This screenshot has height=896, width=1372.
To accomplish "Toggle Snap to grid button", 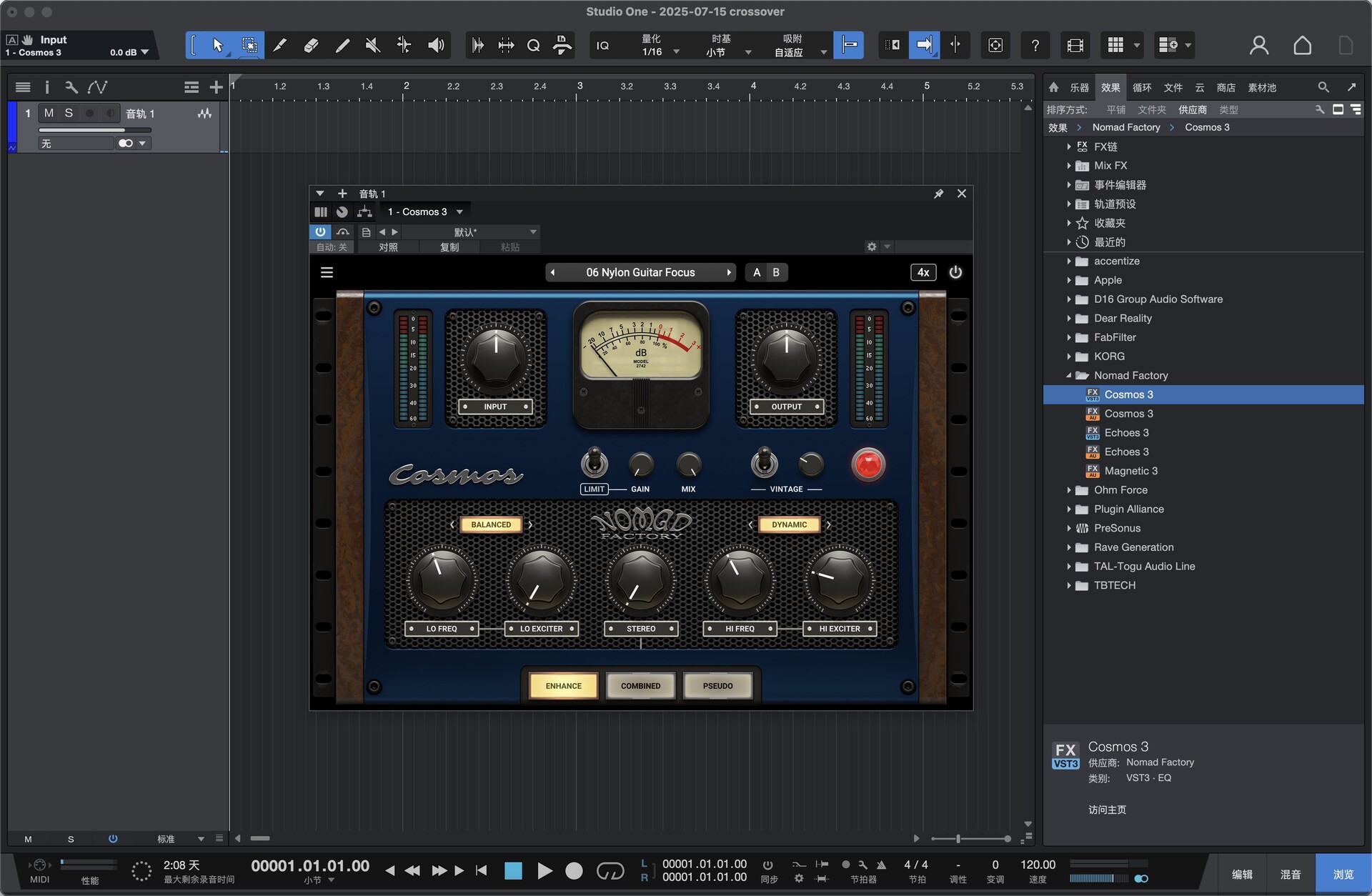I will pyautogui.click(x=849, y=46).
